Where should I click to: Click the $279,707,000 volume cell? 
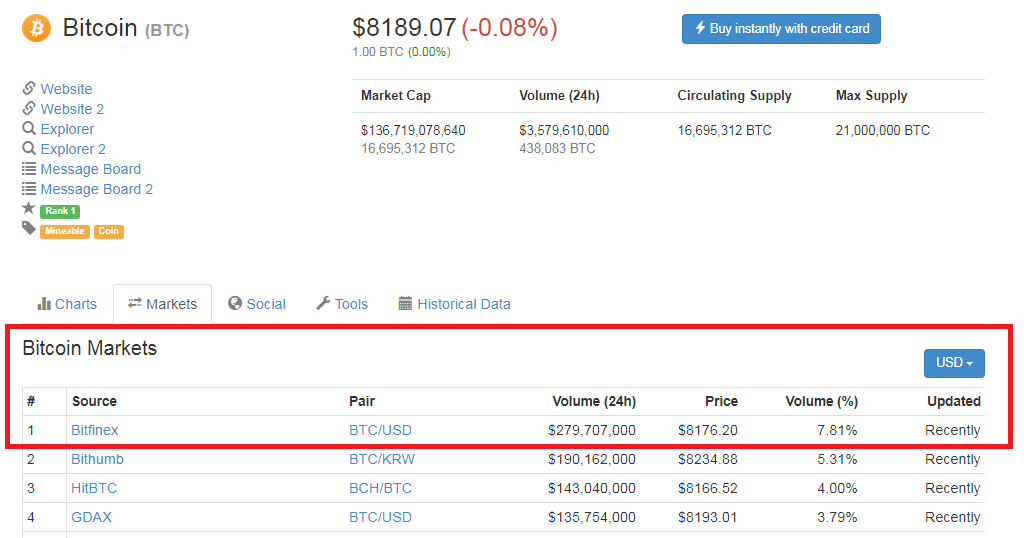click(592, 430)
